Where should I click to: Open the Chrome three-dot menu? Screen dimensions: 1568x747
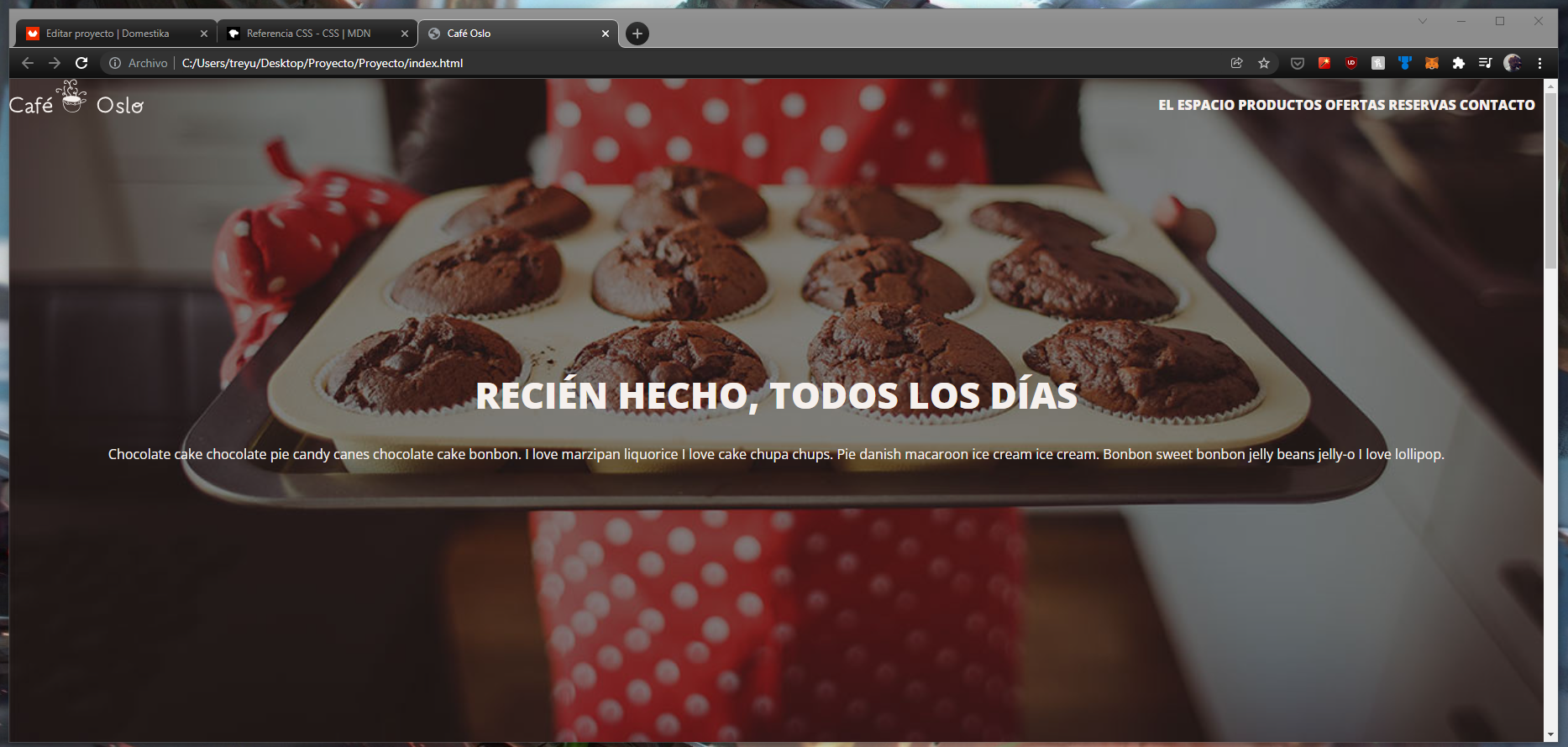point(1539,63)
